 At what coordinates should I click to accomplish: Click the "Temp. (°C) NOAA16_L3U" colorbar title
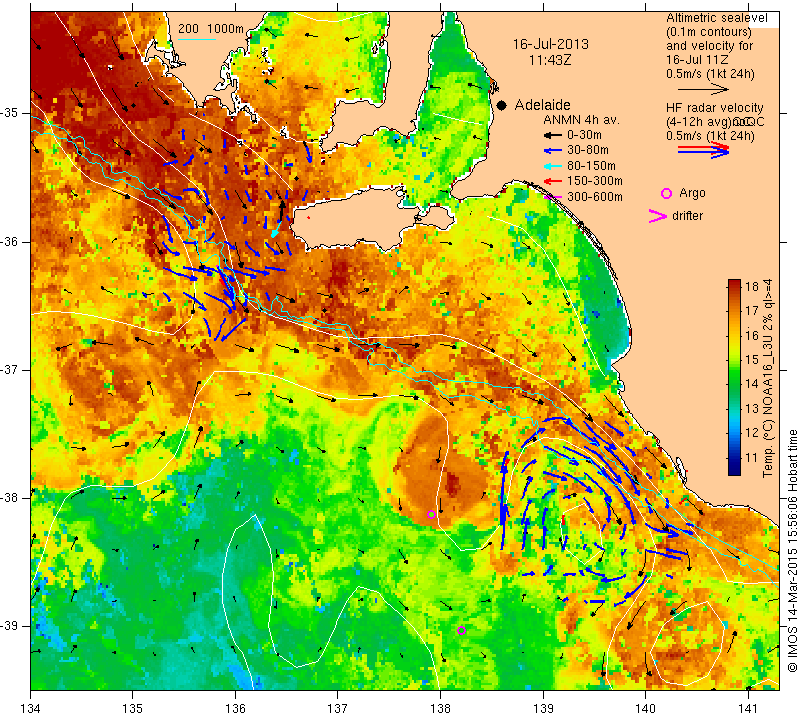pos(768,379)
